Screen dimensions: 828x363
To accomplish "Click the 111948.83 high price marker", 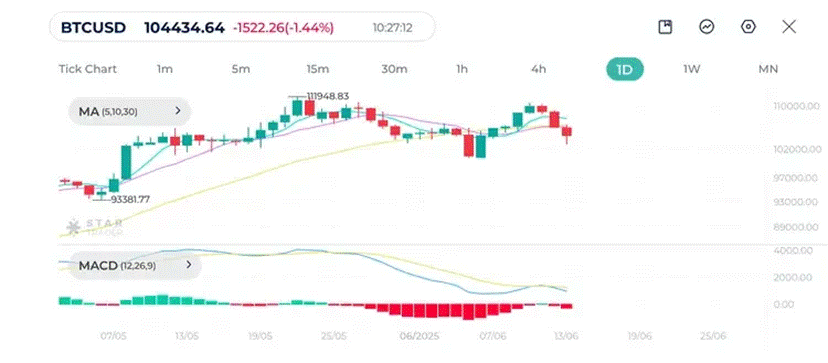I will (327, 96).
